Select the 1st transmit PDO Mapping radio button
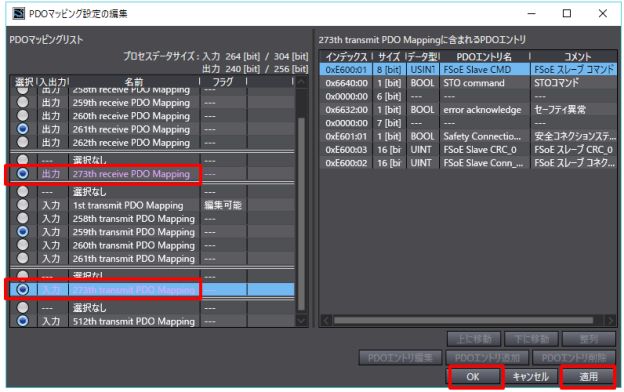The image size is (624, 392). pyautogui.click(x=23, y=205)
